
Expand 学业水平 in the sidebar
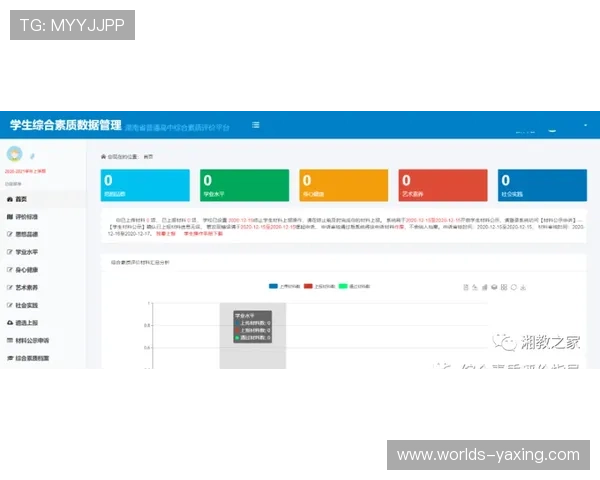click(30, 251)
